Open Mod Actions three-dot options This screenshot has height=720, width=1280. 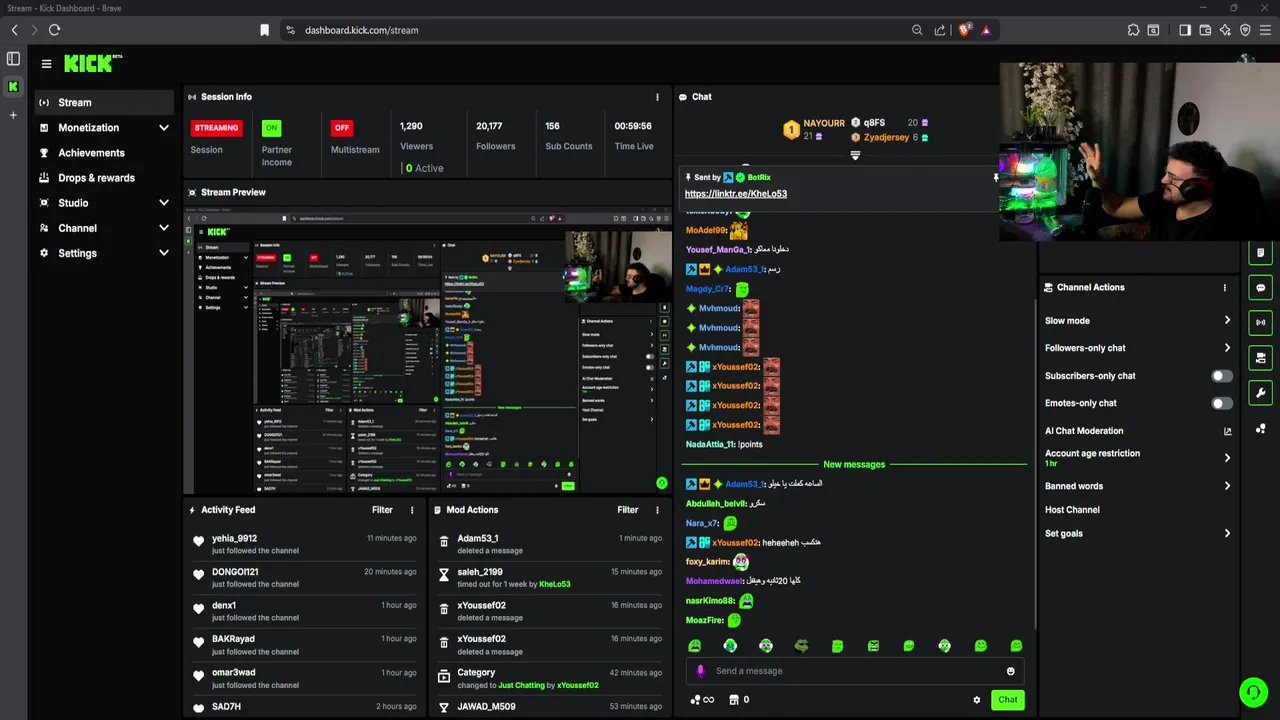pos(657,510)
